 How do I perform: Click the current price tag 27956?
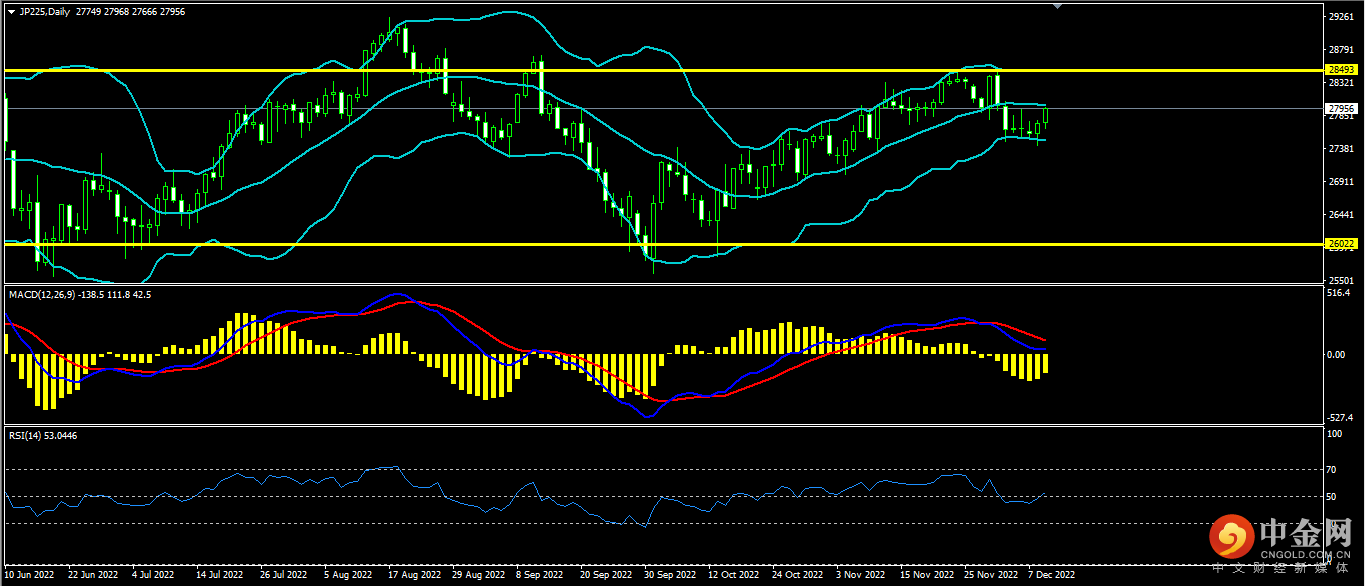tap(1340, 108)
